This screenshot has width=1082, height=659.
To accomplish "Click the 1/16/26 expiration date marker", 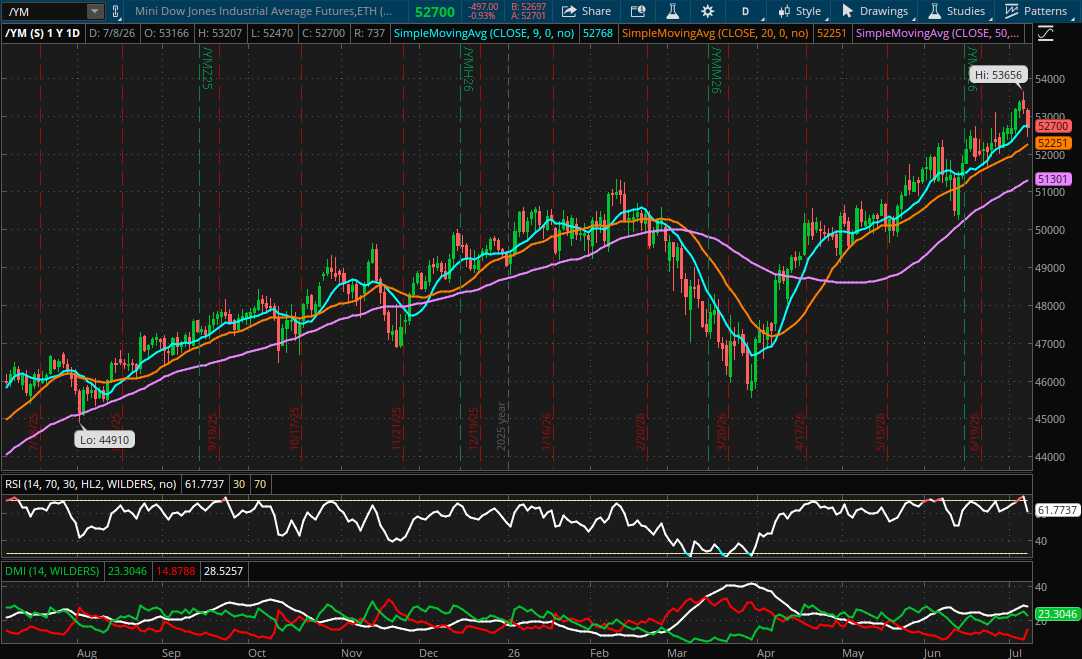I will pyautogui.click(x=546, y=432).
